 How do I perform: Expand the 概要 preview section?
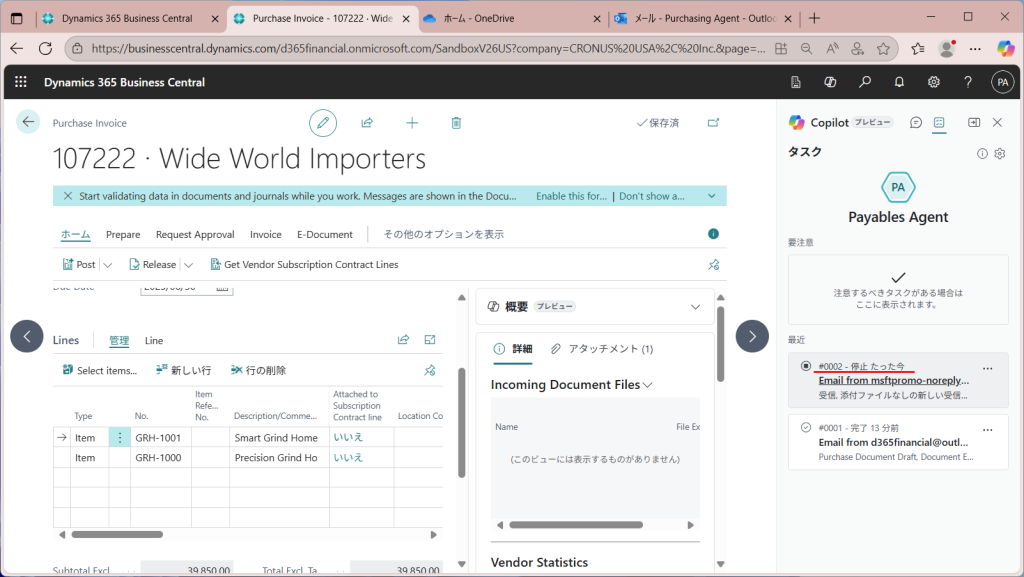tap(696, 307)
